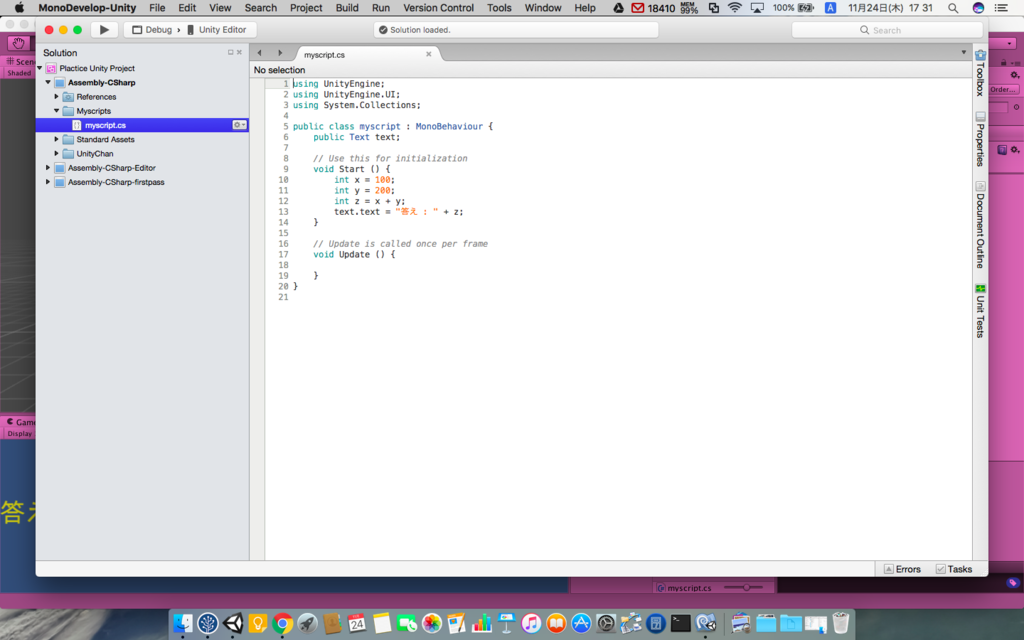Run the project with the play button
This screenshot has width=1024, height=640.
pyautogui.click(x=104, y=29)
